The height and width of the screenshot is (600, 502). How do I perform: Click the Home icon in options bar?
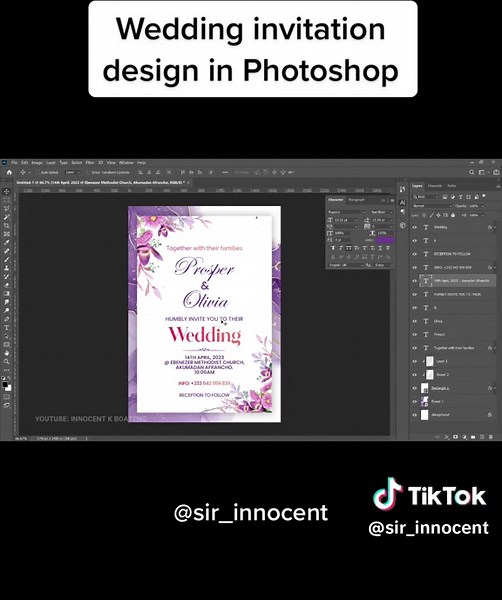click(9, 173)
